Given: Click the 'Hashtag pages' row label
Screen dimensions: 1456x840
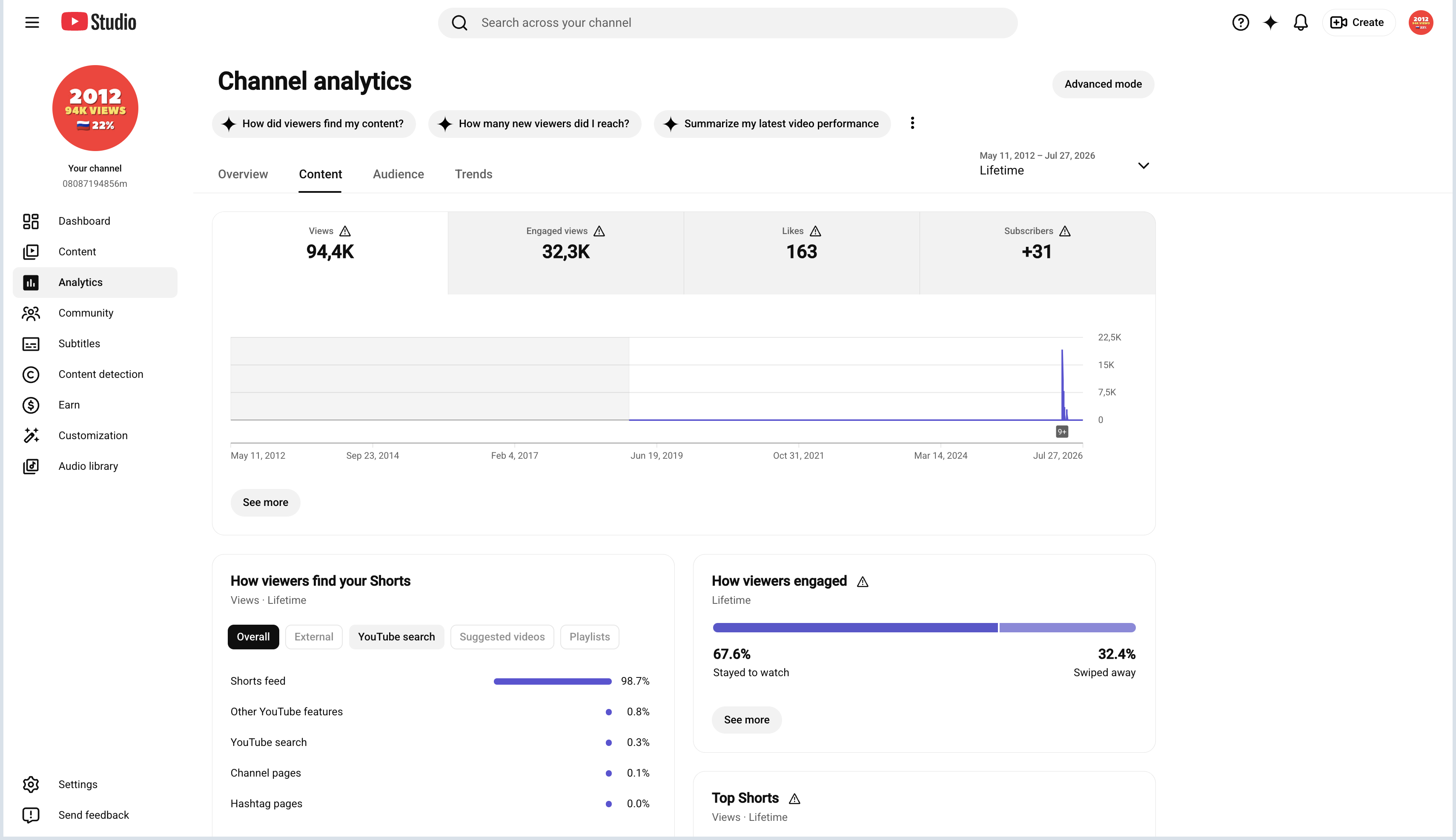Looking at the screenshot, I should (x=266, y=804).
